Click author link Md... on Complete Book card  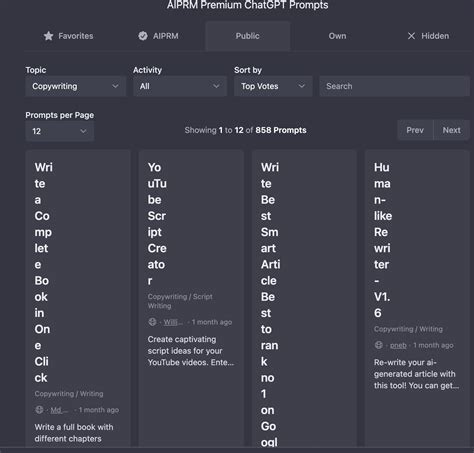pyautogui.click(x=59, y=410)
